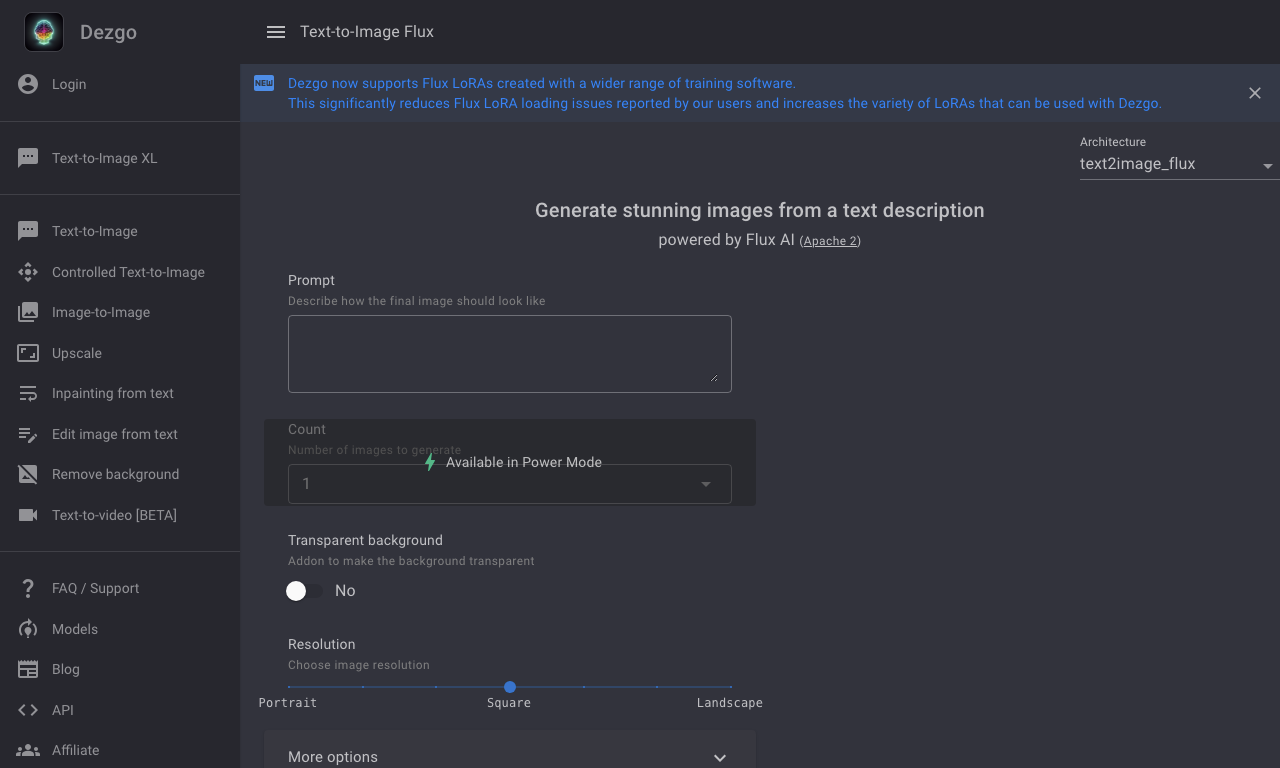Screen dimensions: 1280x768
Task: Go to Image-to-Image page
Action: coord(120,312)
